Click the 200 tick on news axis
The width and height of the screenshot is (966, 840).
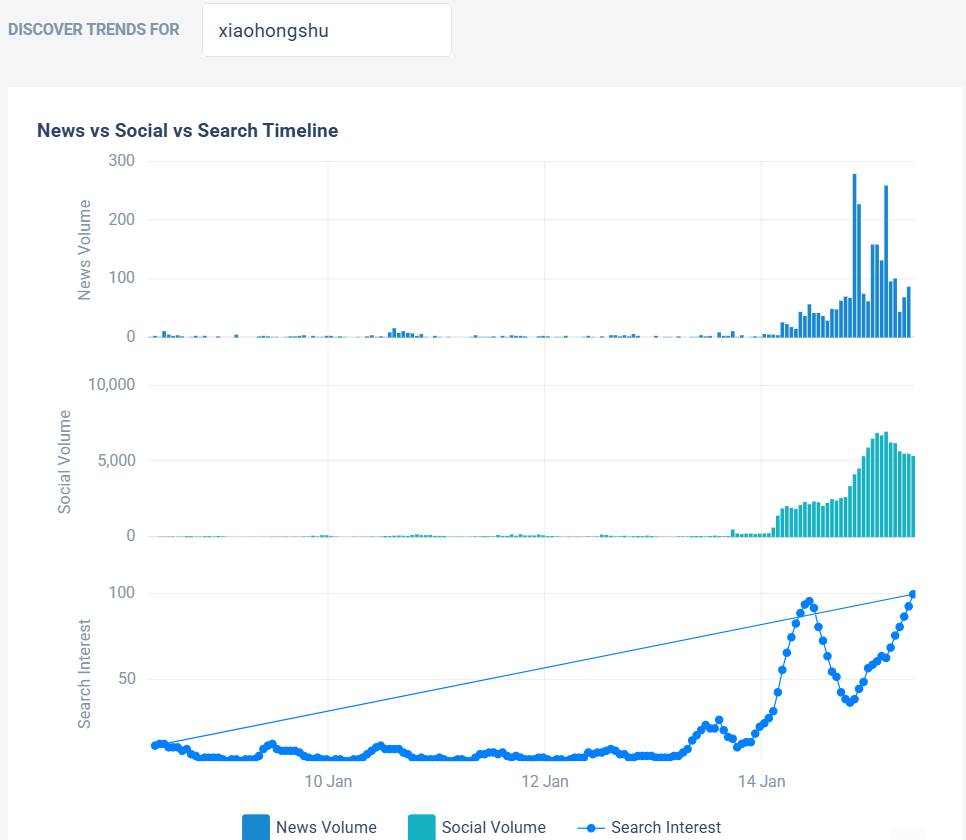tap(121, 219)
